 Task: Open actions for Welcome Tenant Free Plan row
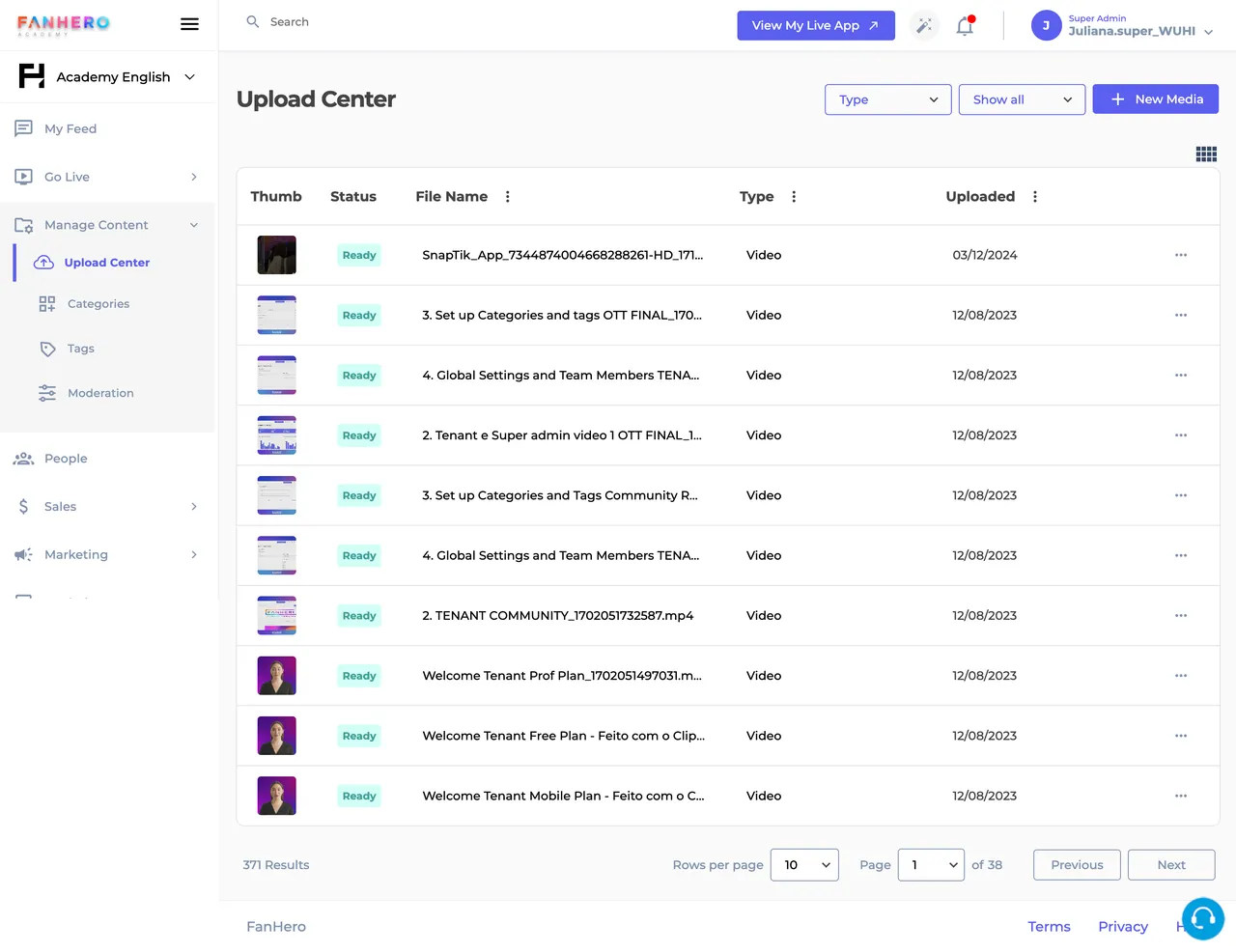1181,736
